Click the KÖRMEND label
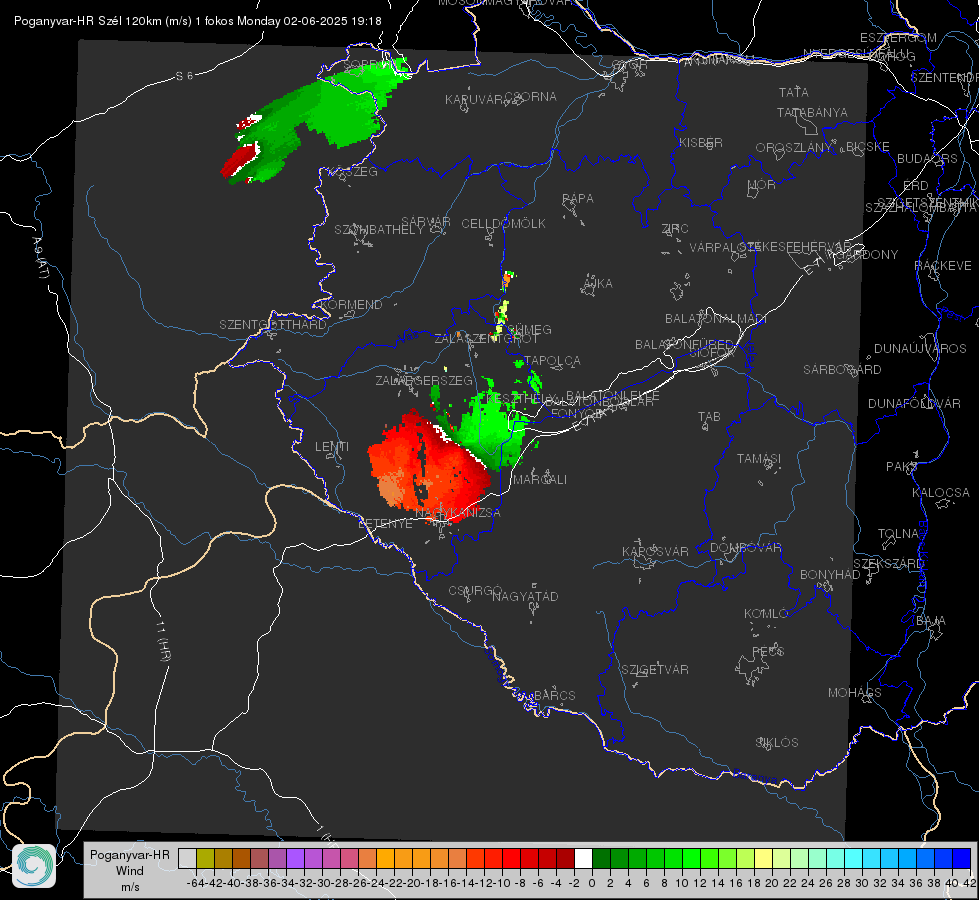This screenshot has height=900, width=979. click(351, 304)
